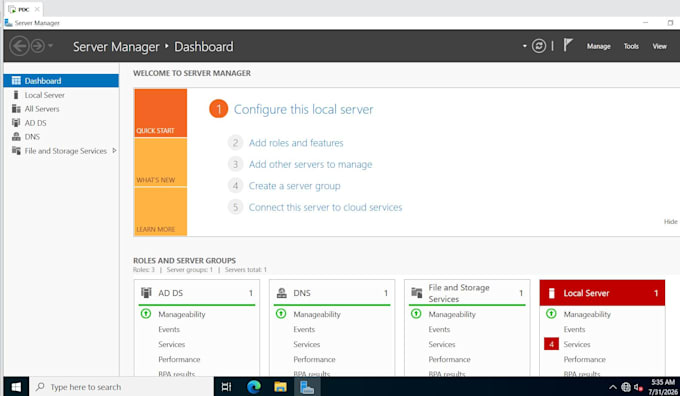The height and width of the screenshot is (396, 680).
Task: Click Configure this local server link
Action: [x=303, y=109]
